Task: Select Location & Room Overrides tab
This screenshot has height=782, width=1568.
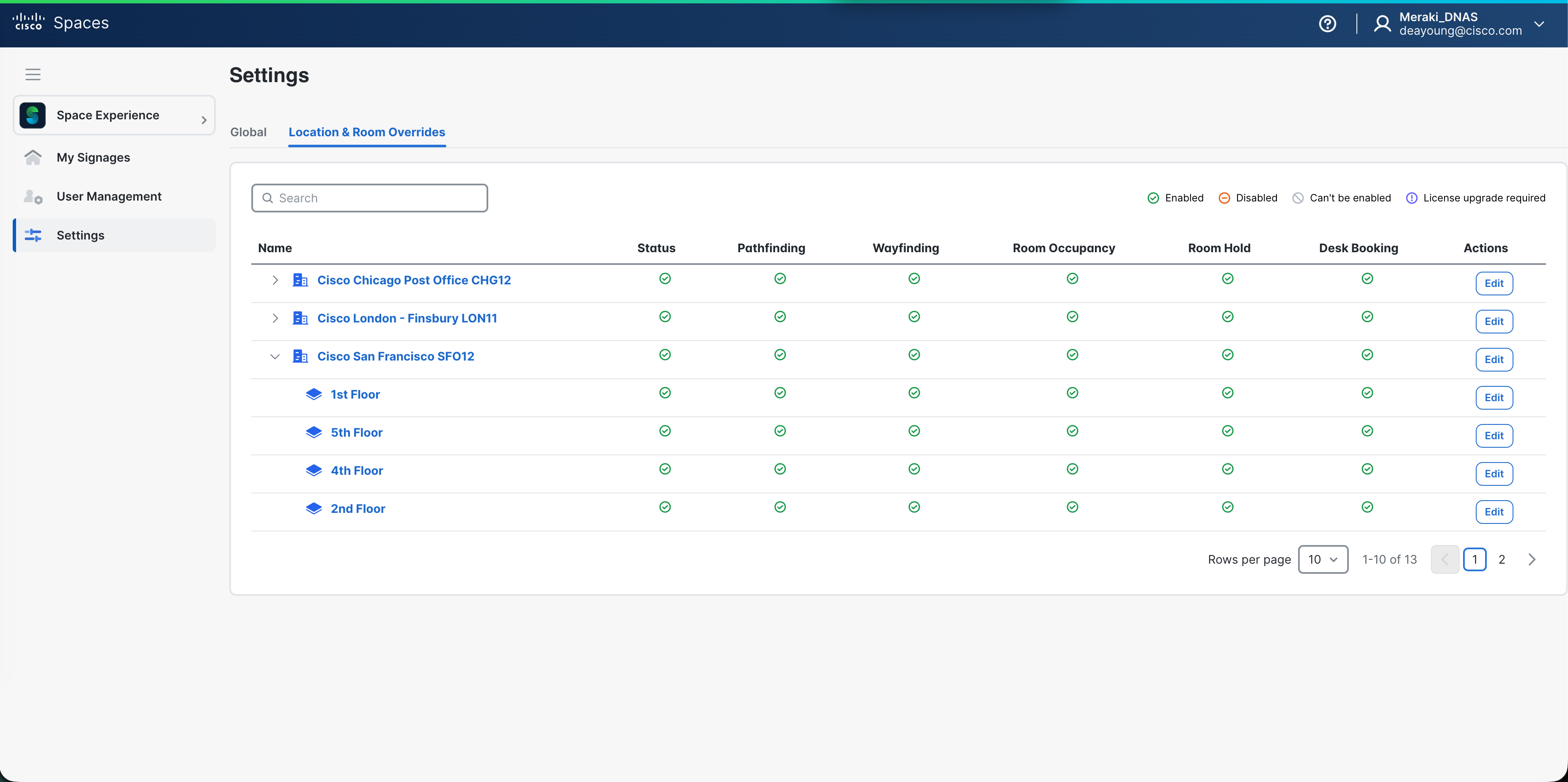Action: click(366, 132)
